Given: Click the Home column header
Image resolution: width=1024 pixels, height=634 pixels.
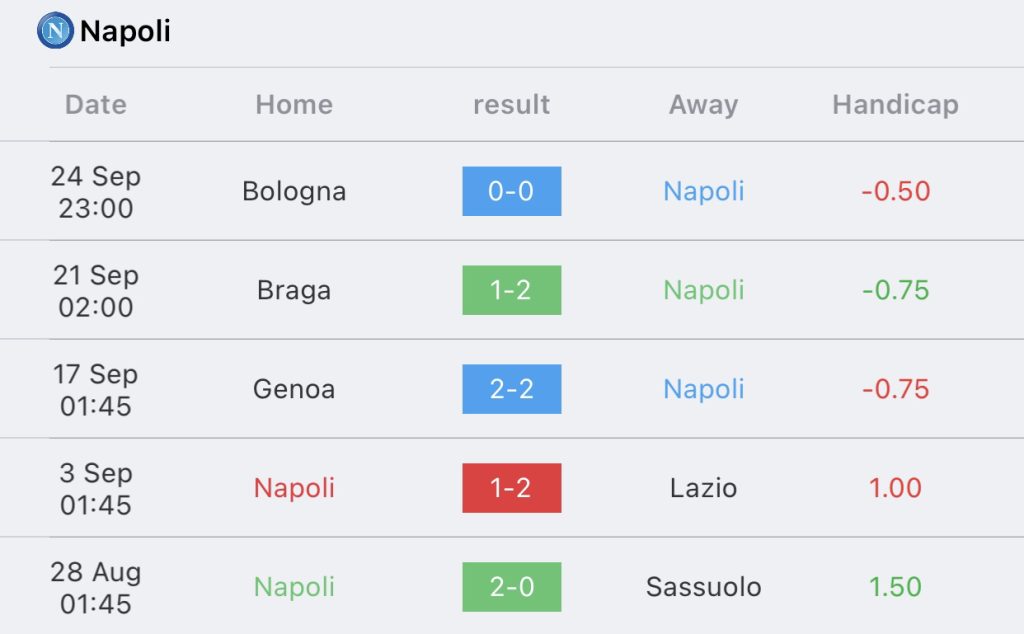Looking at the screenshot, I should 294,104.
